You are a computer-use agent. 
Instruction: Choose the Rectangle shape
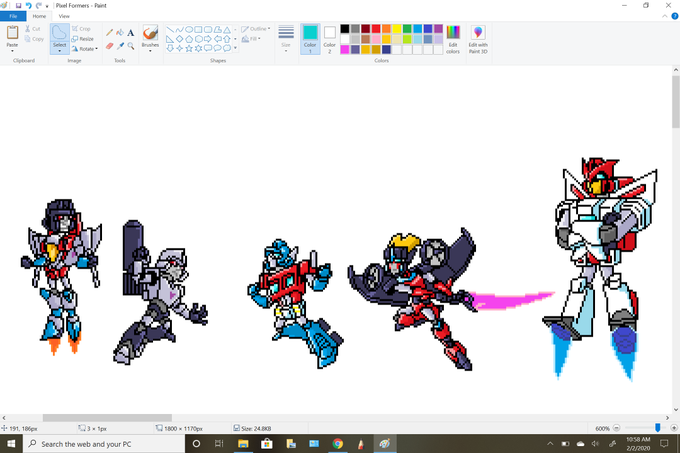pos(199,29)
